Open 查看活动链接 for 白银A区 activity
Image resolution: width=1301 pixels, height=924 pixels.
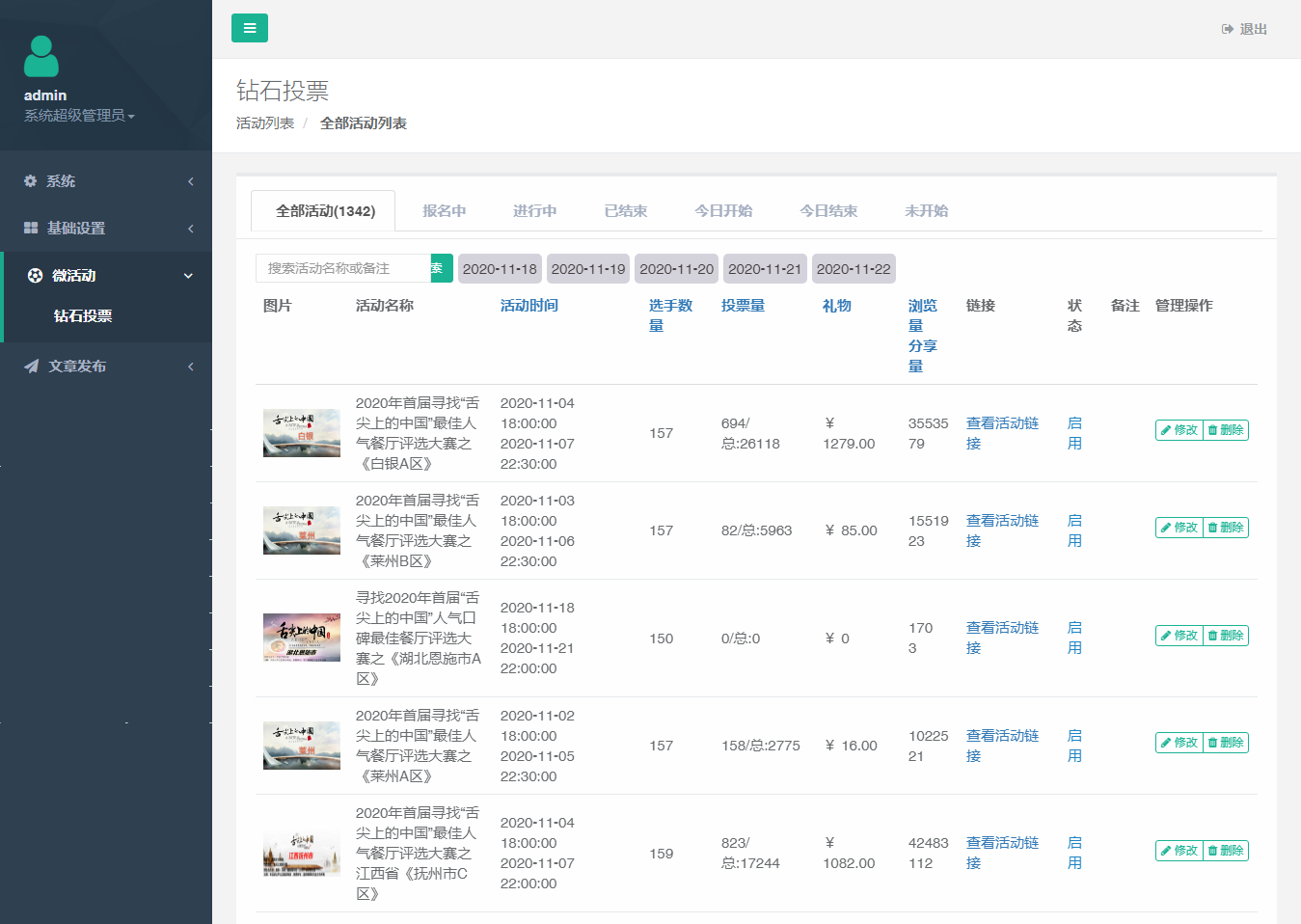[1002, 433]
